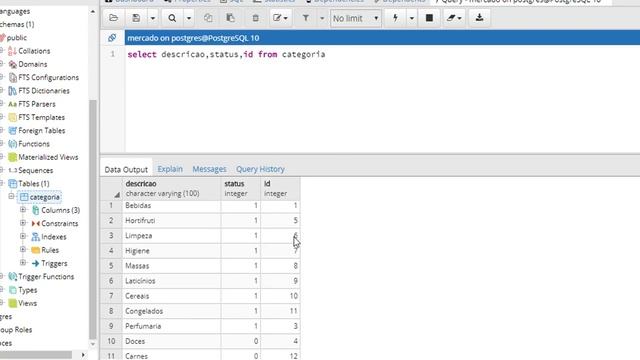Screen dimensions: 640x360
Task: Select the public schema node
Action: [17, 38]
